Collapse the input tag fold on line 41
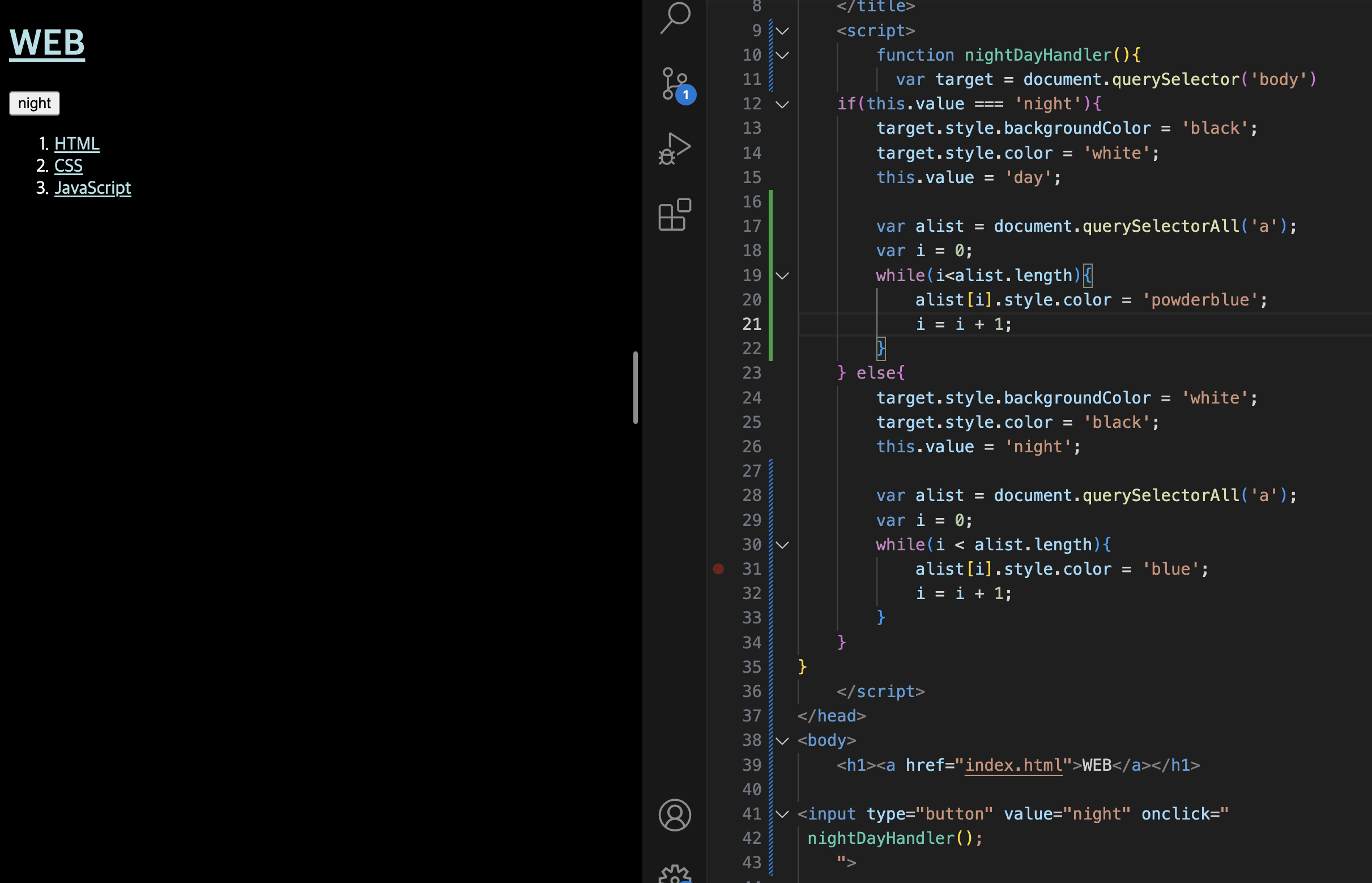Screen dimensions: 1372x883 click(782, 814)
